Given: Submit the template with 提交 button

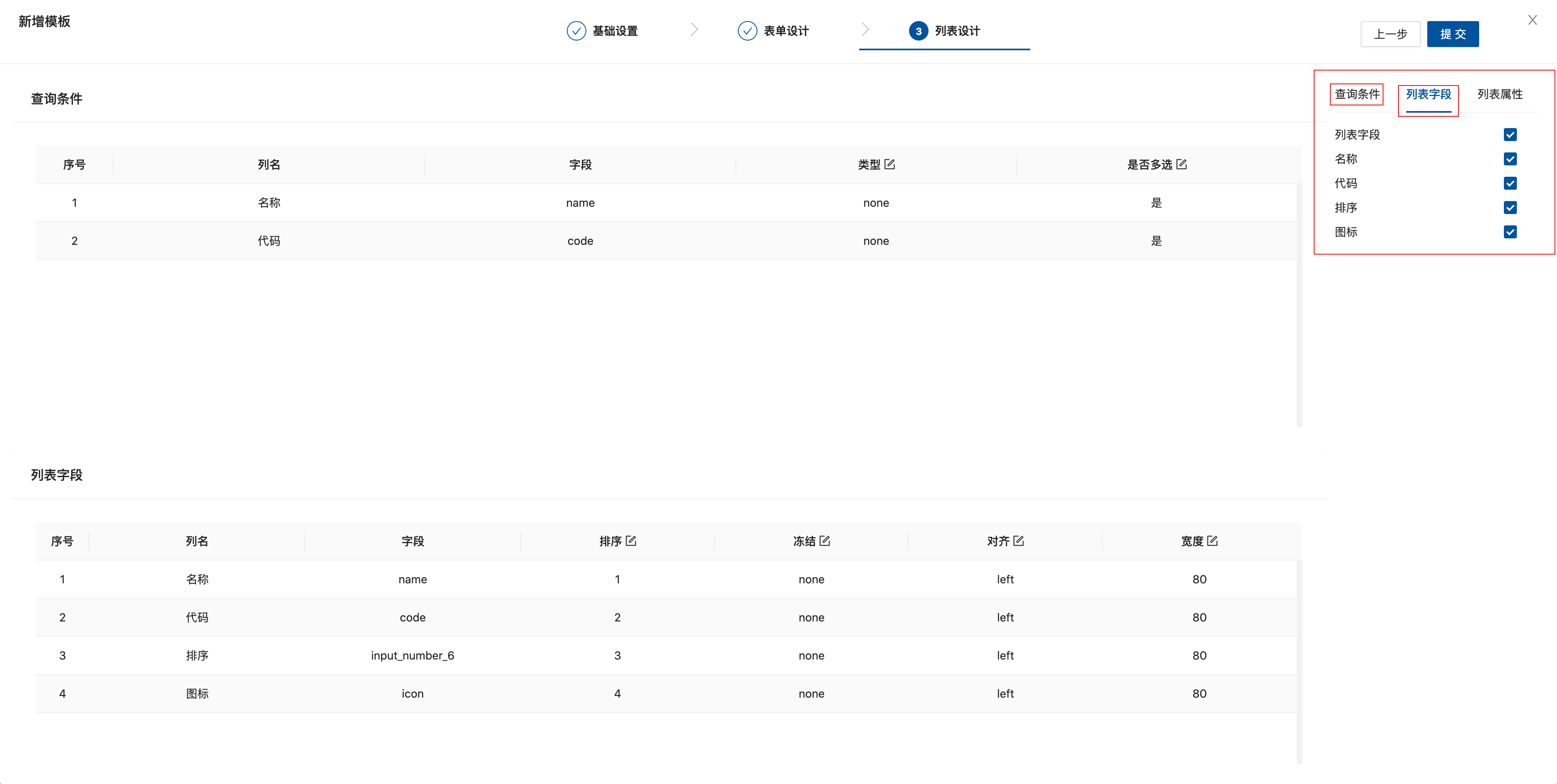Looking at the screenshot, I should tap(1452, 34).
